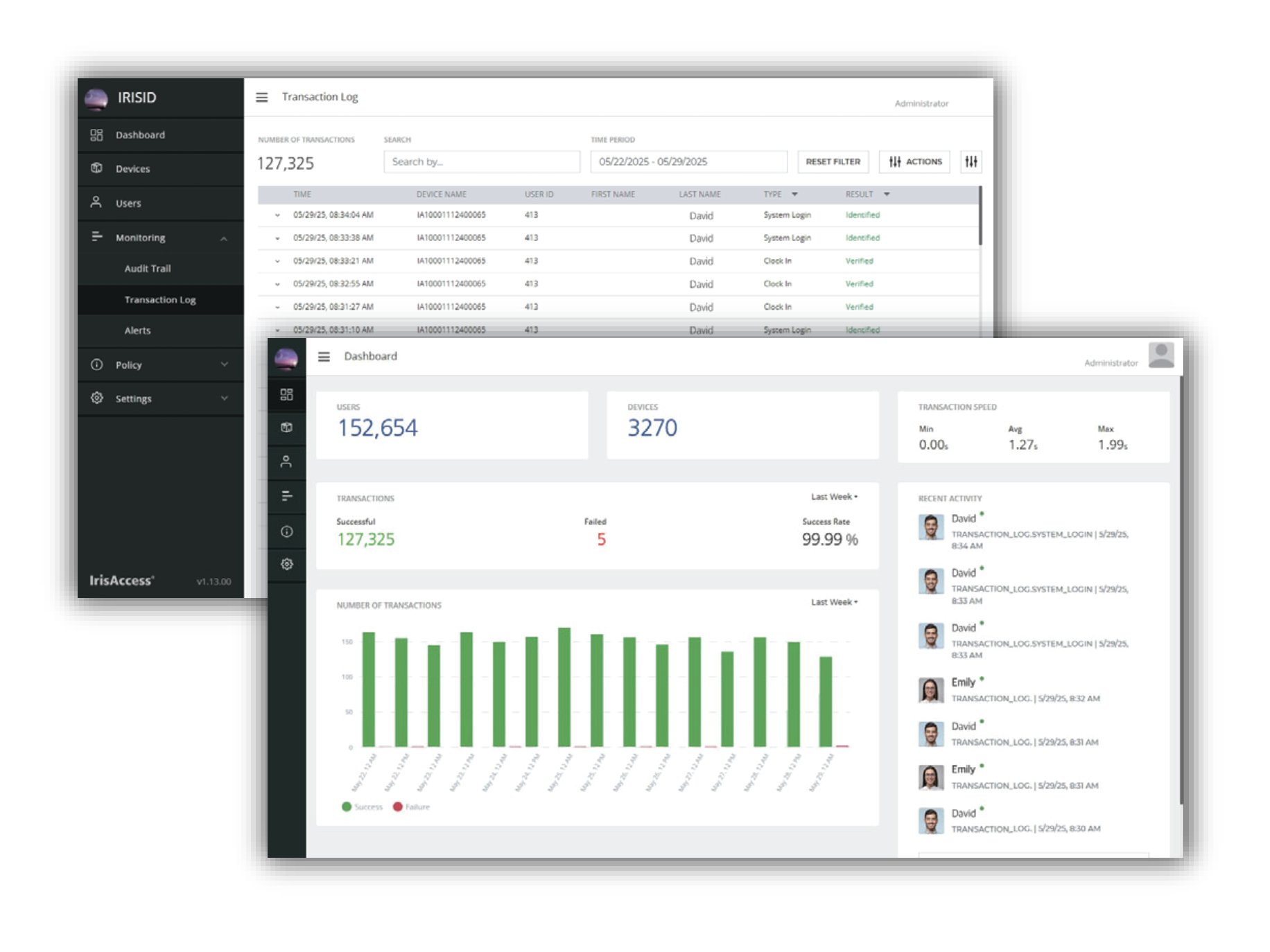Expand the Settings menu section
Image resolution: width=1270 pixels, height=952 pixels.
pos(223,398)
